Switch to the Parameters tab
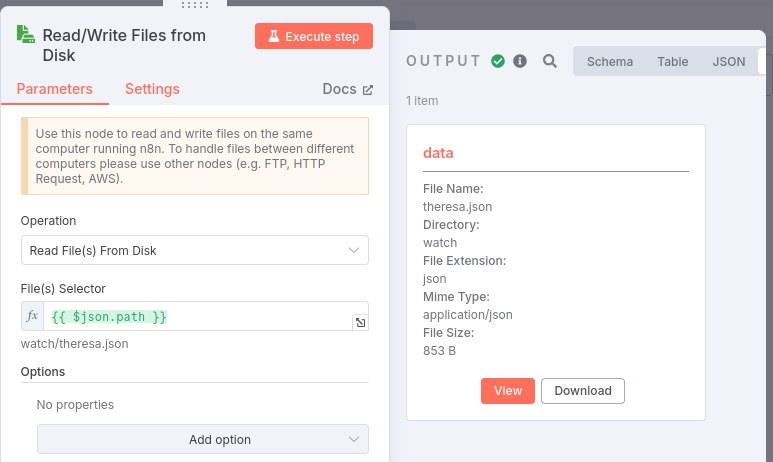Viewport: 773px width, 462px height. click(x=55, y=89)
